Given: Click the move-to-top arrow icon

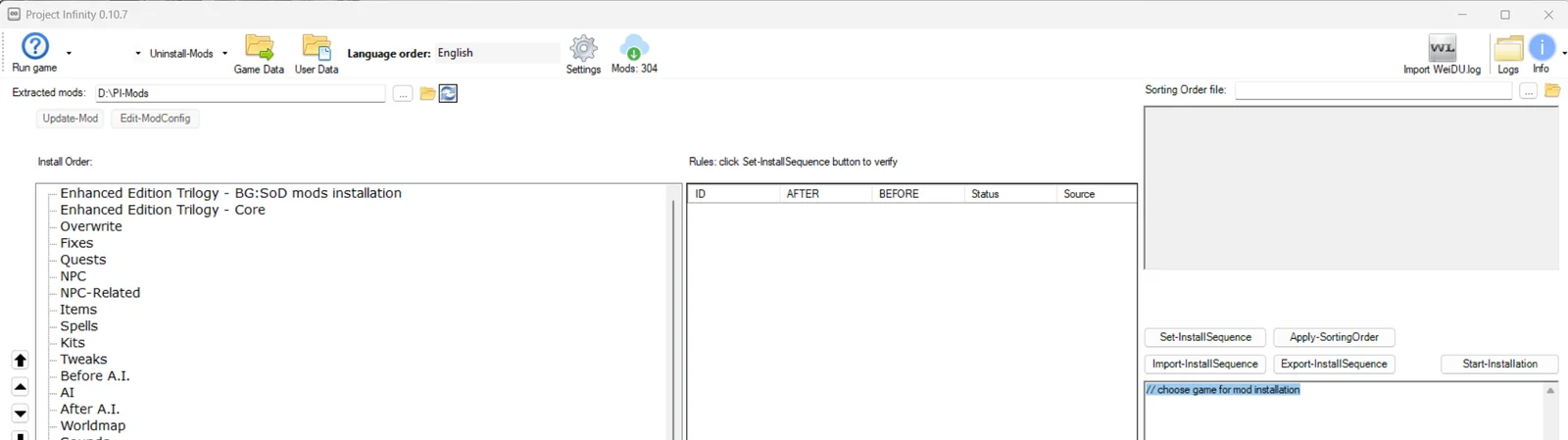Looking at the screenshot, I should (21, 361).
